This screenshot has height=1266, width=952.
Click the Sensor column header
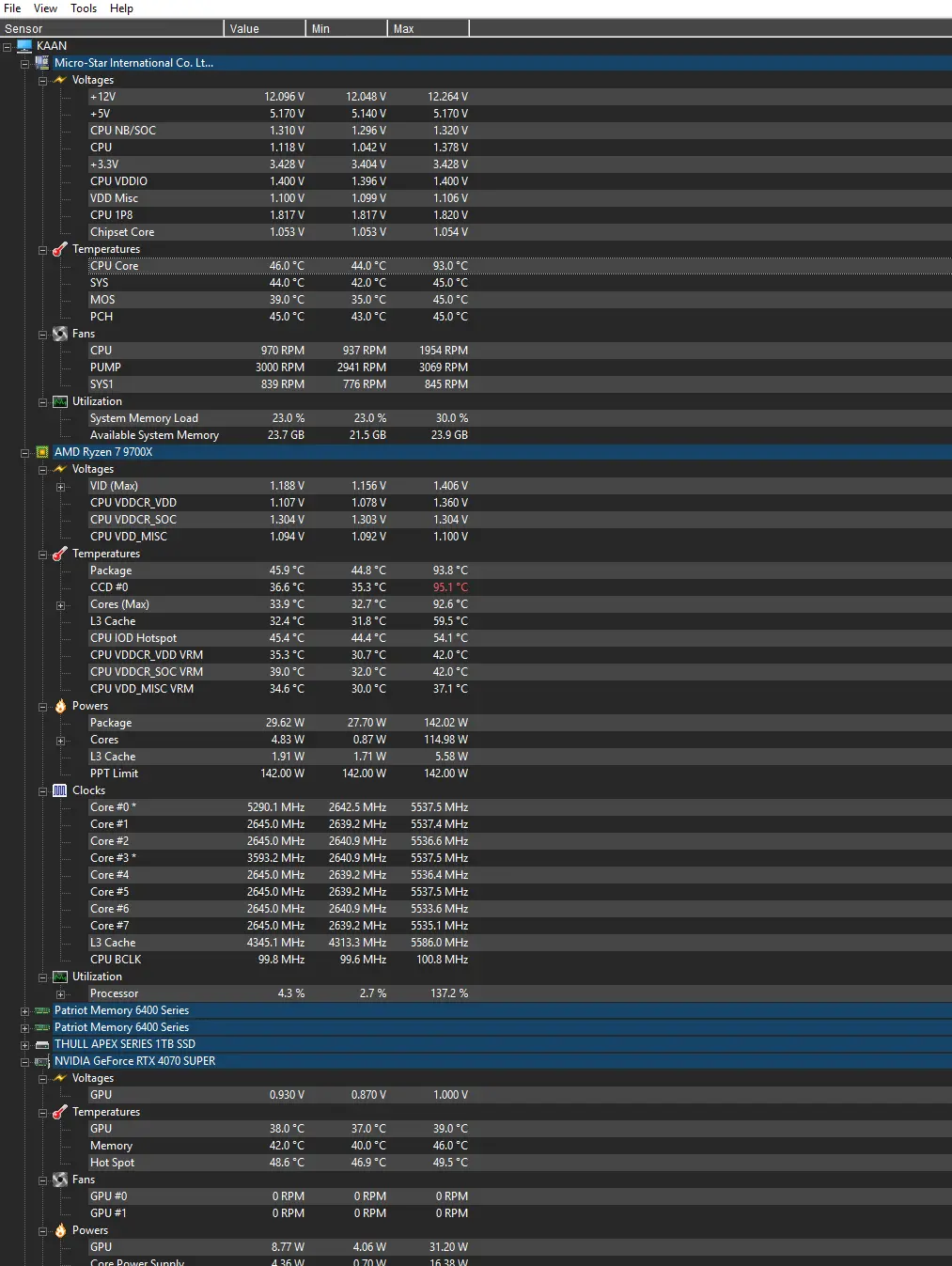point(112,28)
